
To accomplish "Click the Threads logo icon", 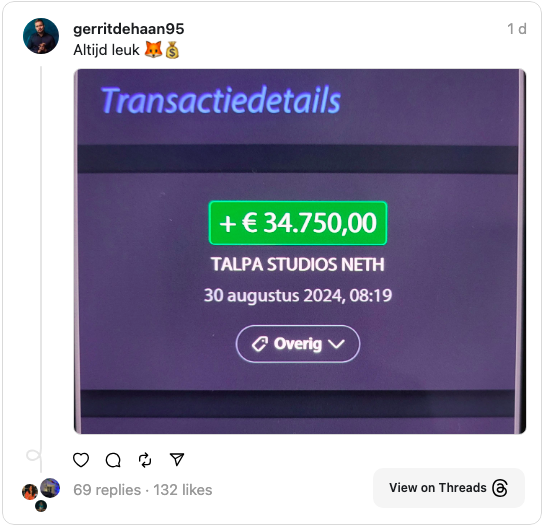I will [x=500, y=488].
